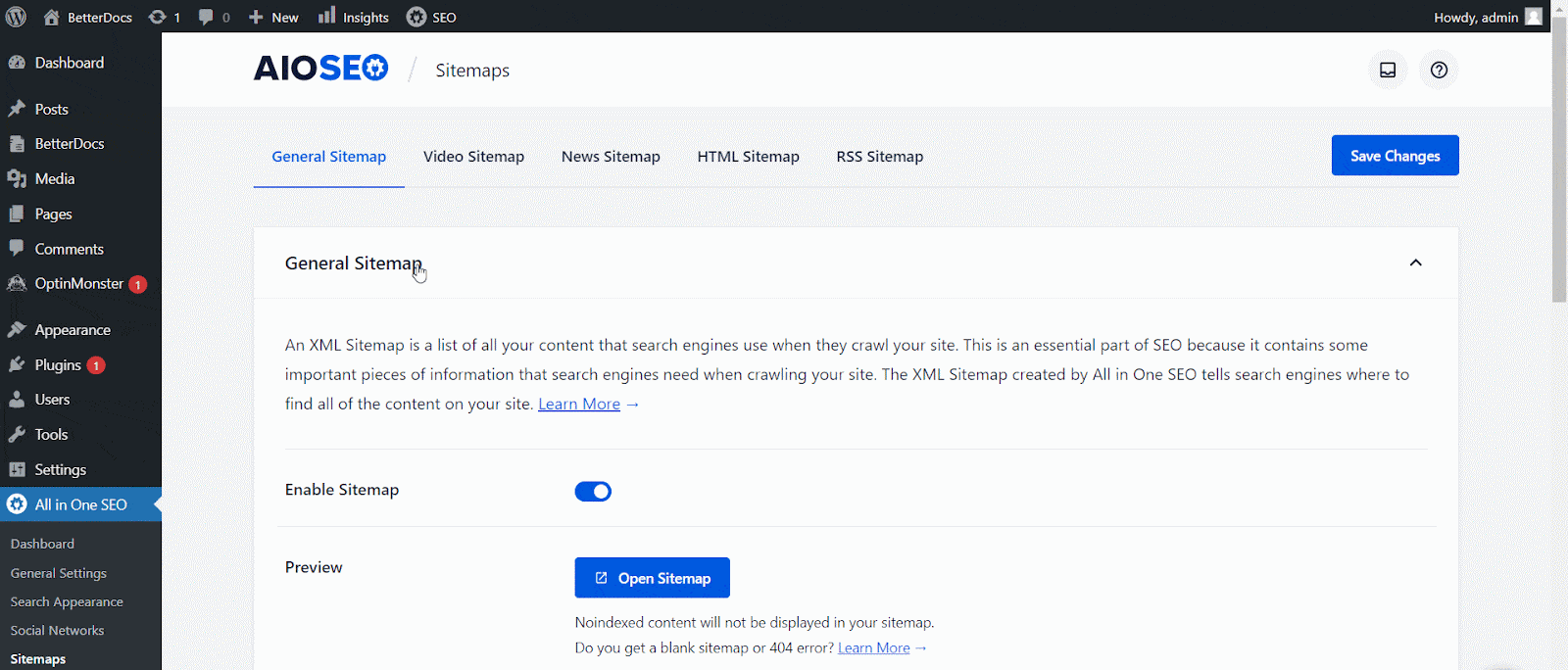Open the Users menu label
Screen dimensions: 1568x670
(52, 400)
